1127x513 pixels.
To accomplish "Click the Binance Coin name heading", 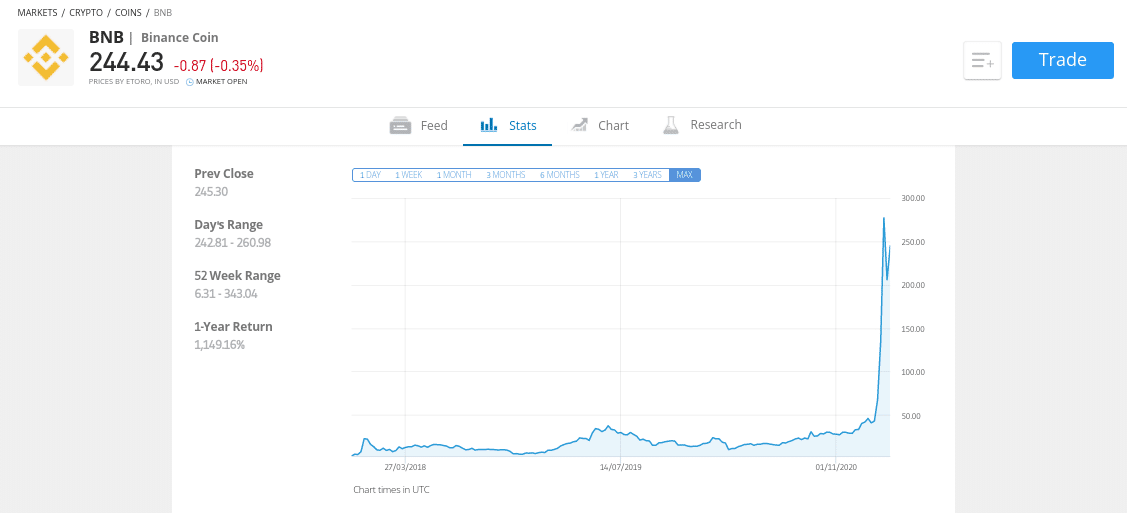I will pos(180,37).
